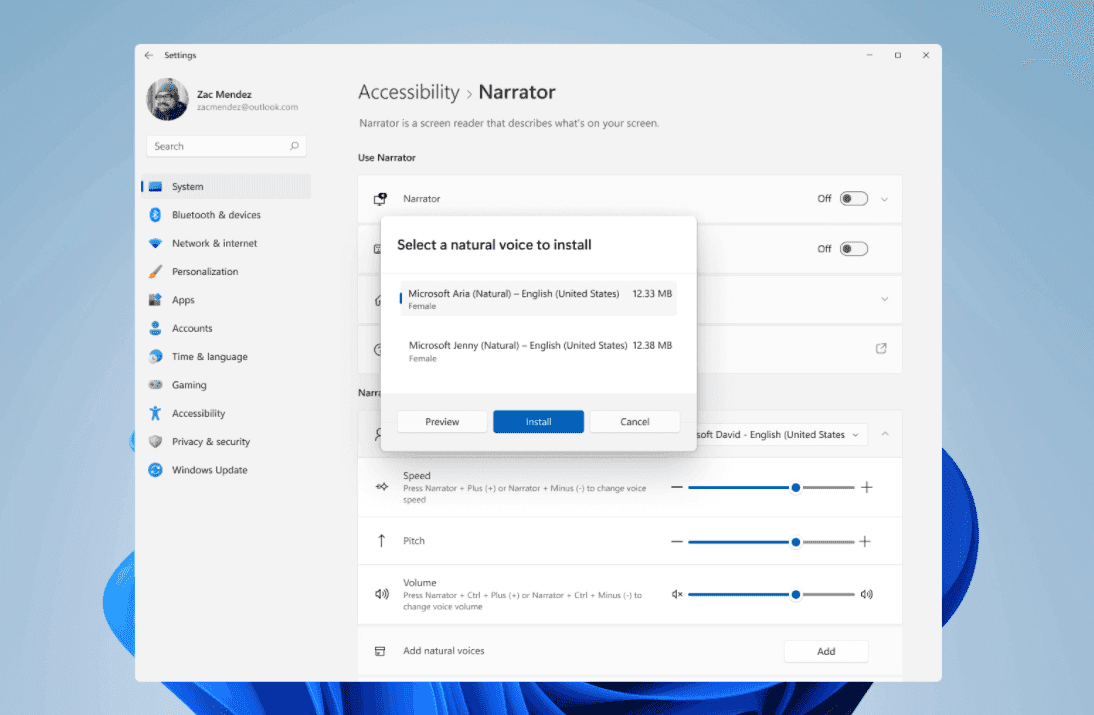Collapse the voice section chevron
Screen dimensions: 1094x715
click(x=885, y=434)
